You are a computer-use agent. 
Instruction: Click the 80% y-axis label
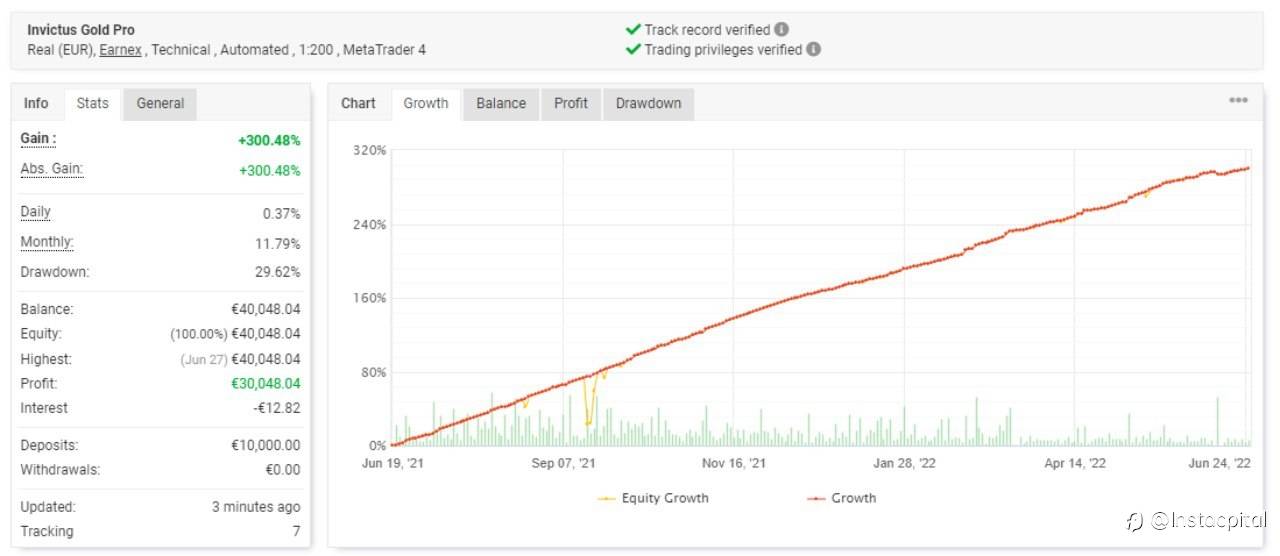372,372
